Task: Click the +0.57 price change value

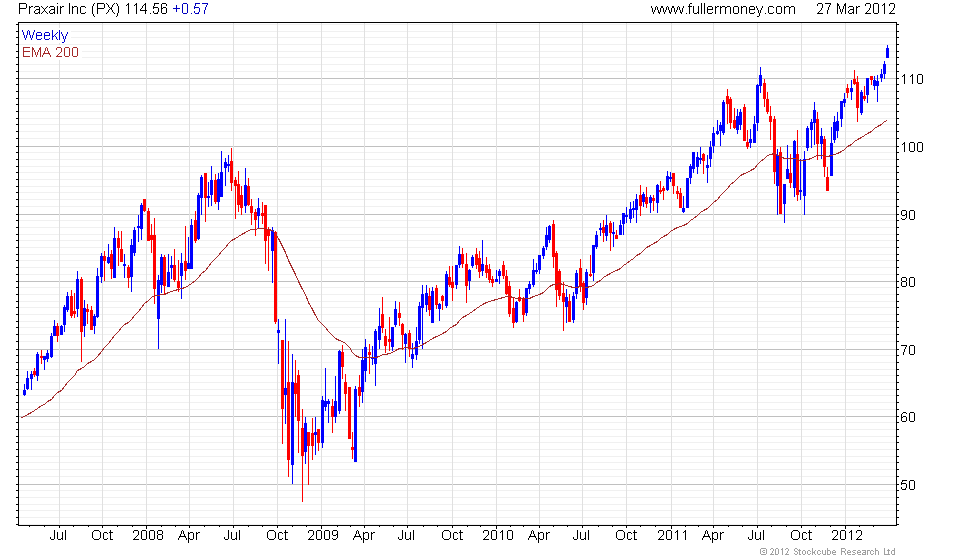Action: point(191,9)
